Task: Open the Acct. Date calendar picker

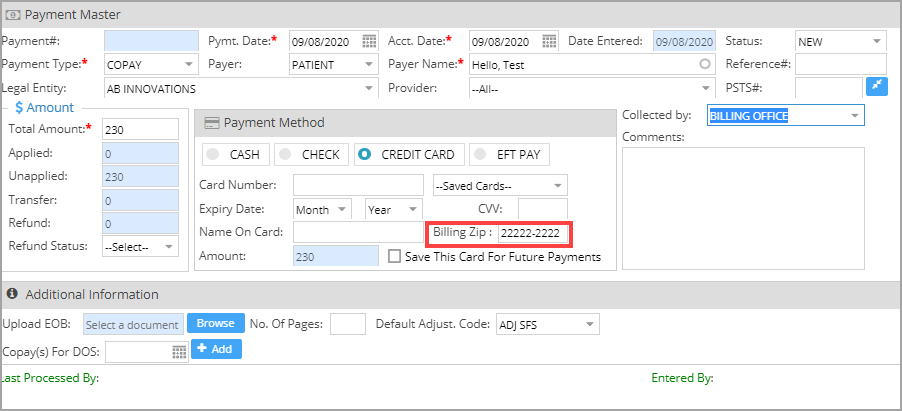Action: tap(549, 41)
